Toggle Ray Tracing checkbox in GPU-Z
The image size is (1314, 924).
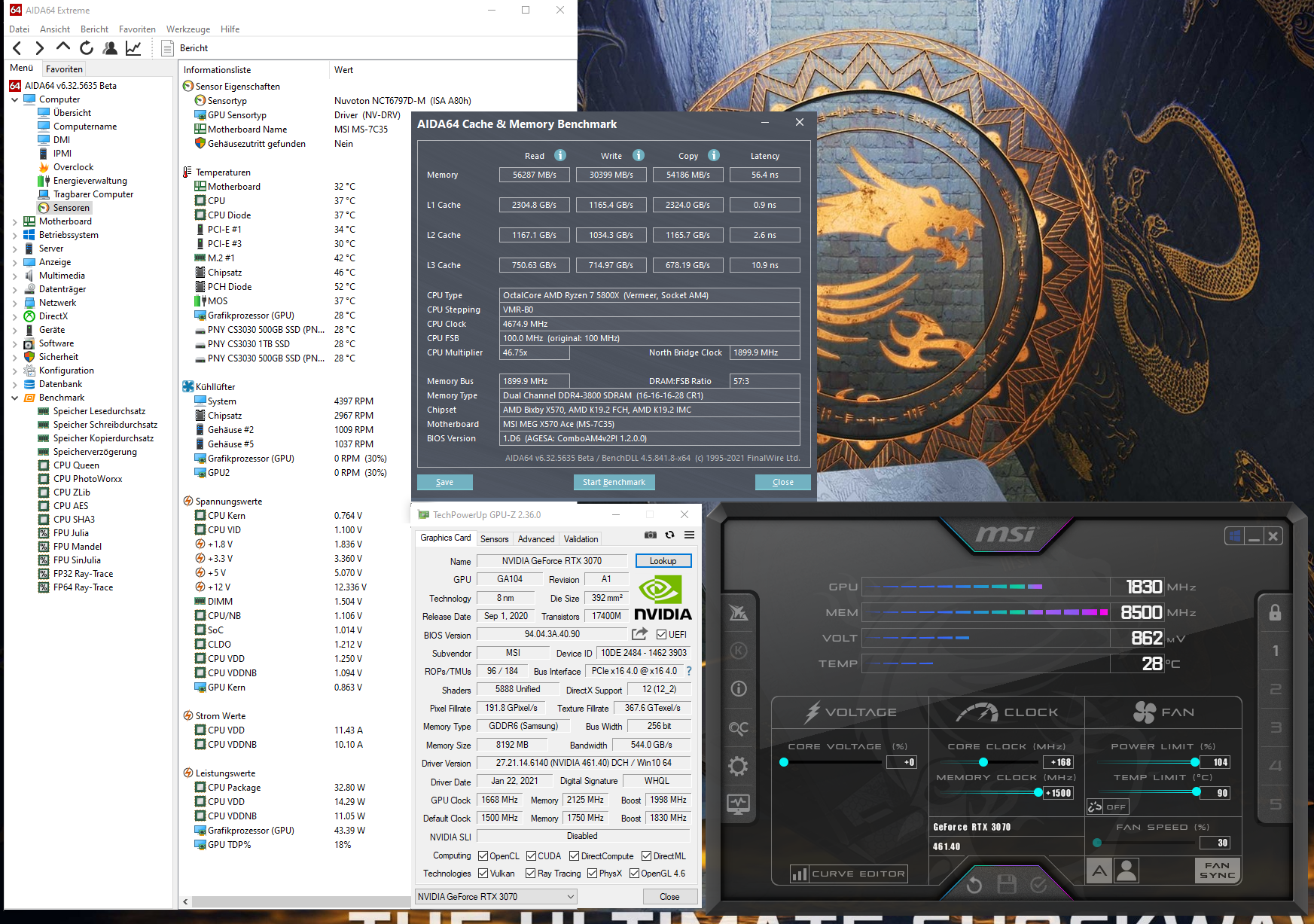click(532, 874)
